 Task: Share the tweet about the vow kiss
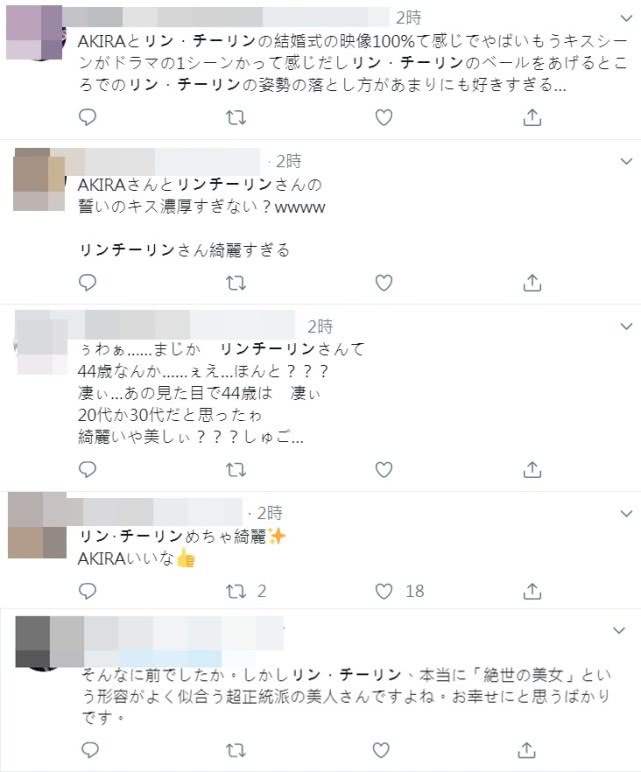532,283
